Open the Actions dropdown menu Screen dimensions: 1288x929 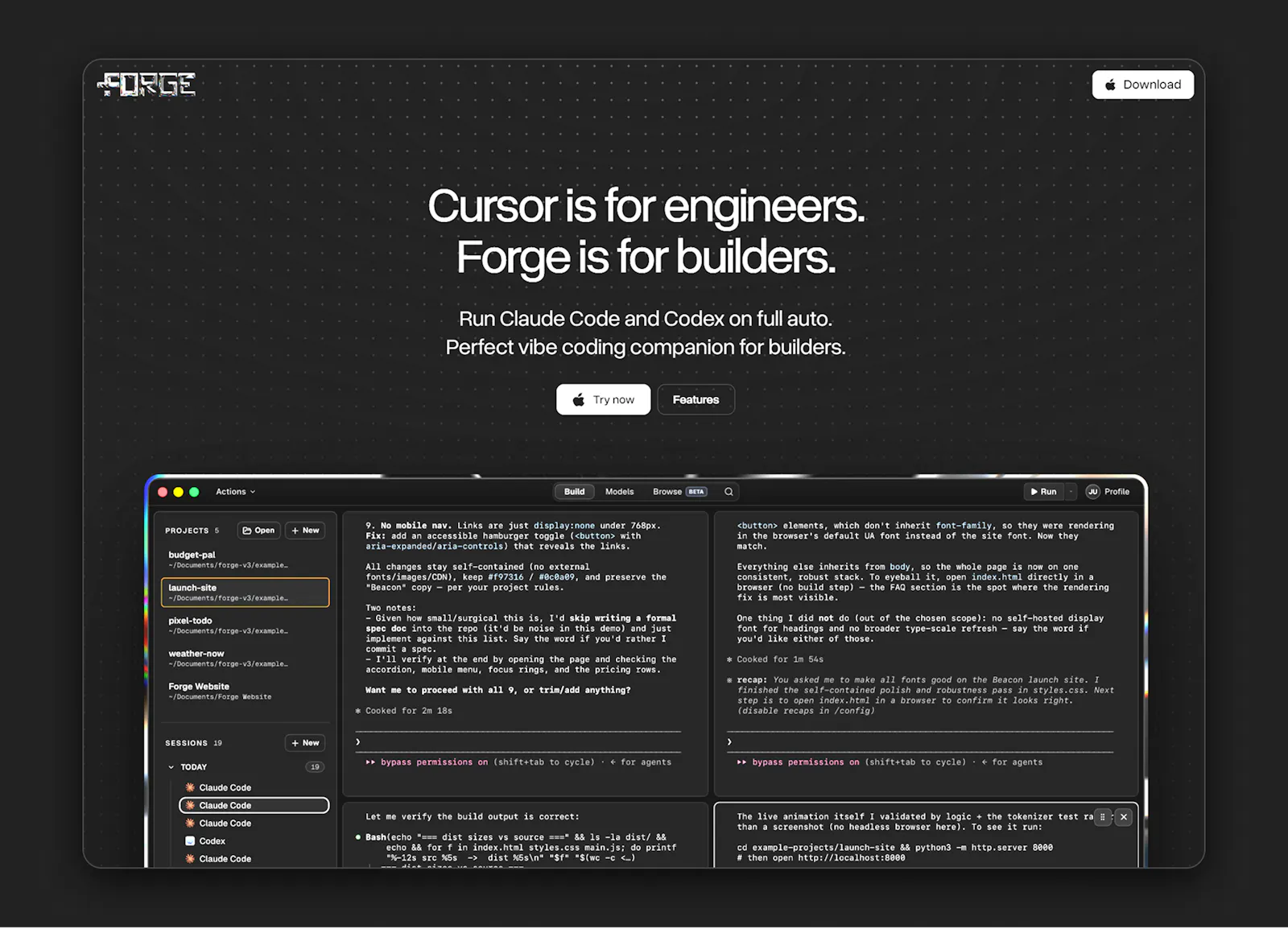(x=235, y=492)
